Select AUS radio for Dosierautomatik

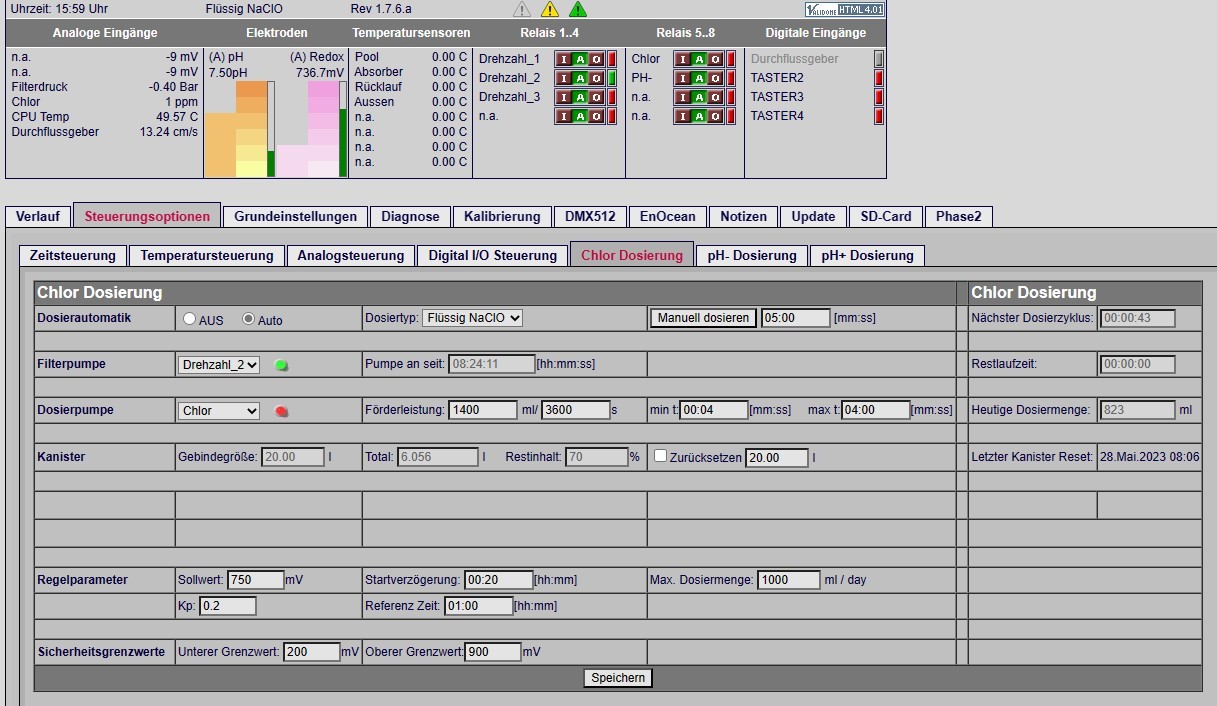tap(190, 319)
